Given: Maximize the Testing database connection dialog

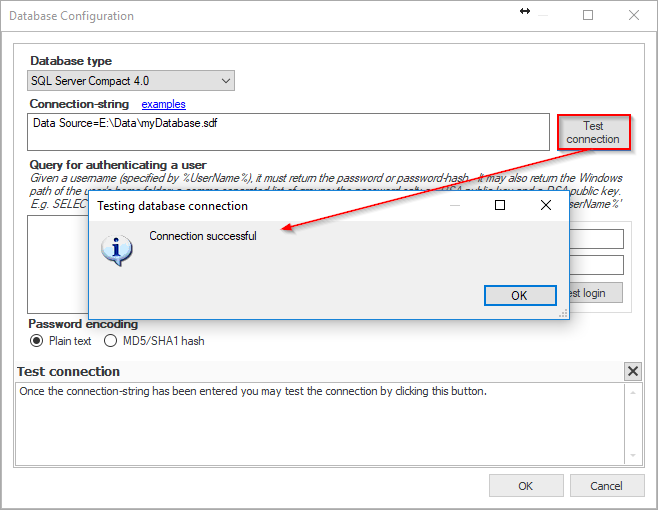Looking at the screenshot, I should [500, 205].
